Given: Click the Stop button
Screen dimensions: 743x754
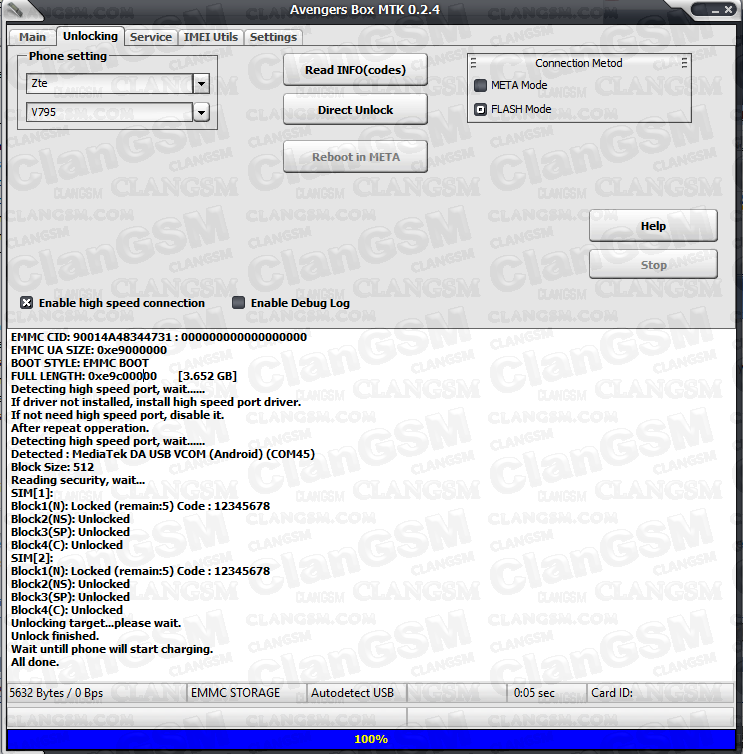Looking at the screenshot, I should click(653, 264).
